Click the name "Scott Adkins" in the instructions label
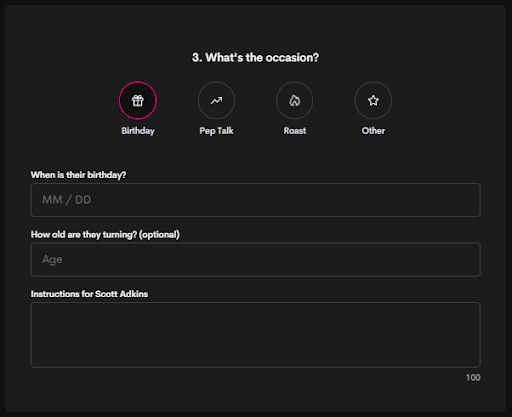This screenshot has width=512, height=417. 121,294
